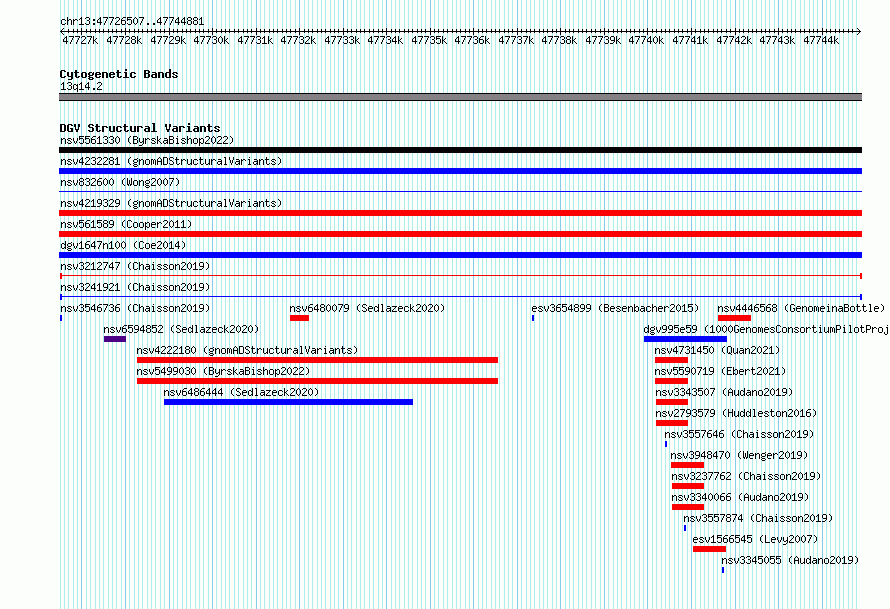Open esv1566545 (Levy2007) label
The width and height of the screenshot is (890, 609).
755,539
